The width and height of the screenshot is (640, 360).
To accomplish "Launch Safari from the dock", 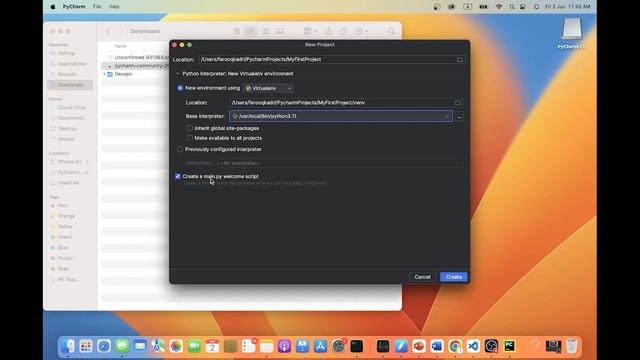I will pyautogui.click(x=104, y=346).
